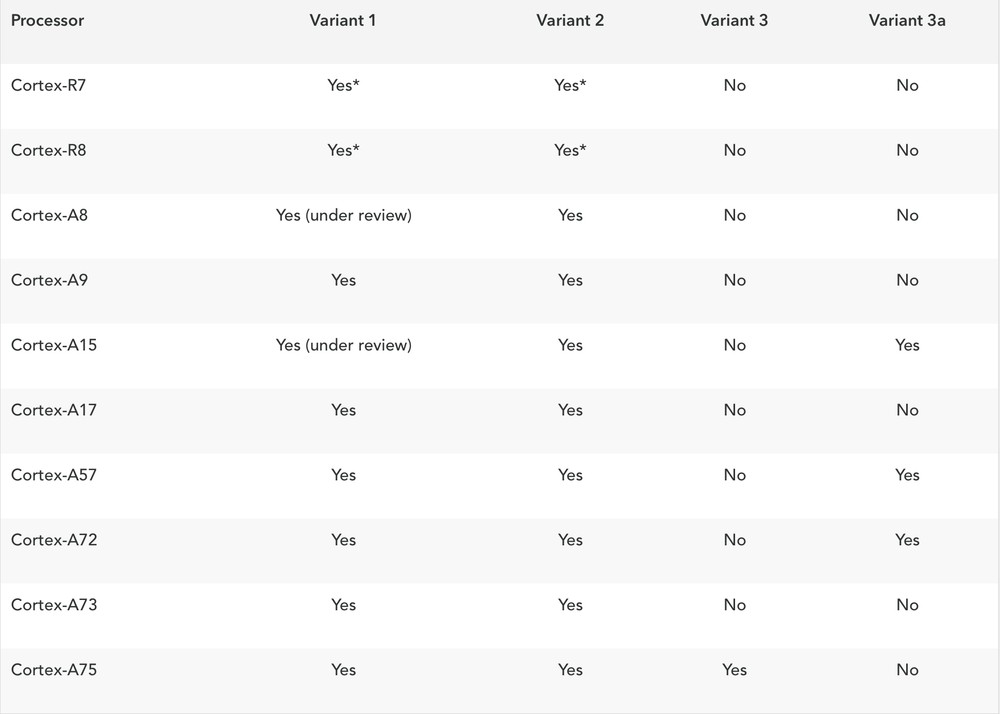Click Cortex-A15's "Yes (under review)" Variant 1 cell
The image size is (1000, 714).
click(x=343, y=345)
